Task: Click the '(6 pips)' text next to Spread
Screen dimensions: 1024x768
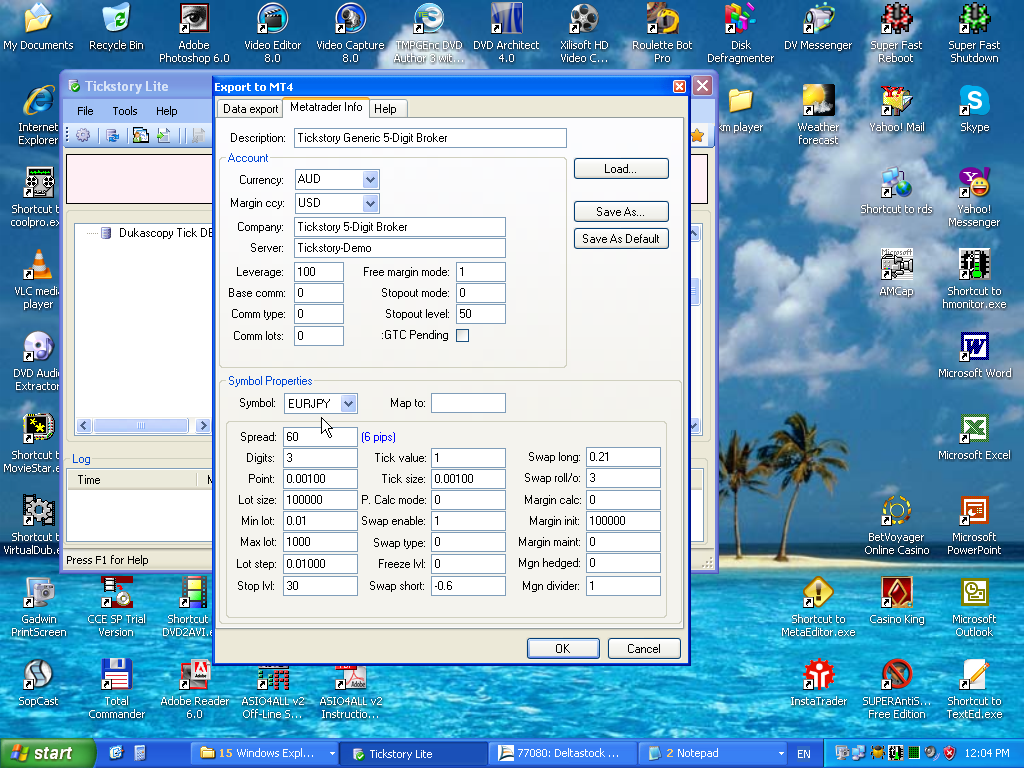Action: pyautogui.click(x=378, y=437)
